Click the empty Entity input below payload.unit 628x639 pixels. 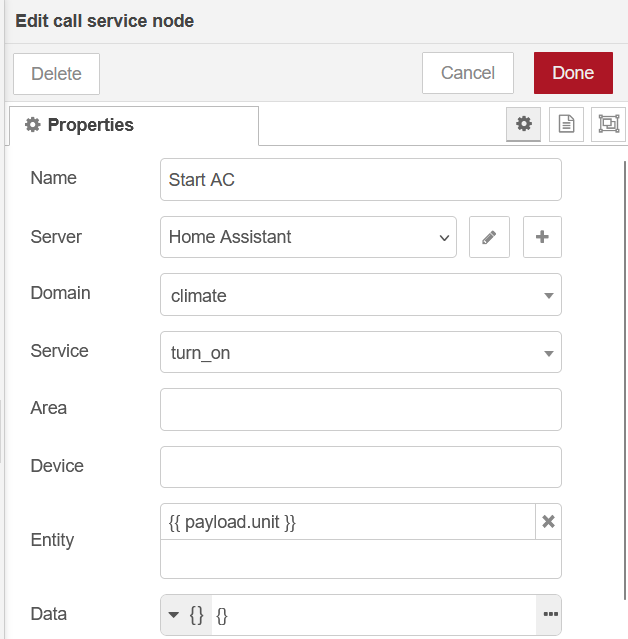pos(360,559)
